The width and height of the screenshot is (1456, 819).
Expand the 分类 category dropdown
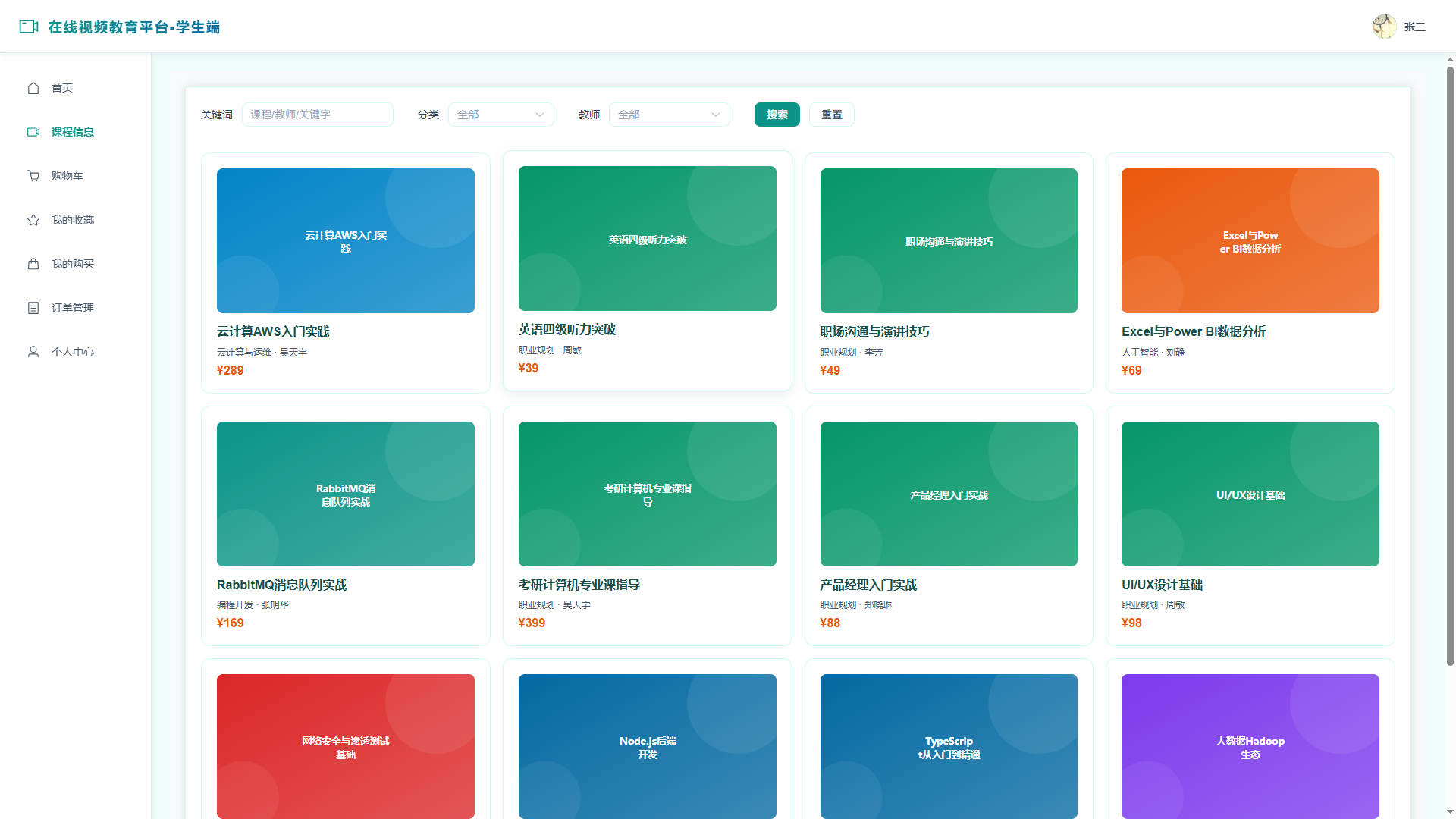point(501,115)
